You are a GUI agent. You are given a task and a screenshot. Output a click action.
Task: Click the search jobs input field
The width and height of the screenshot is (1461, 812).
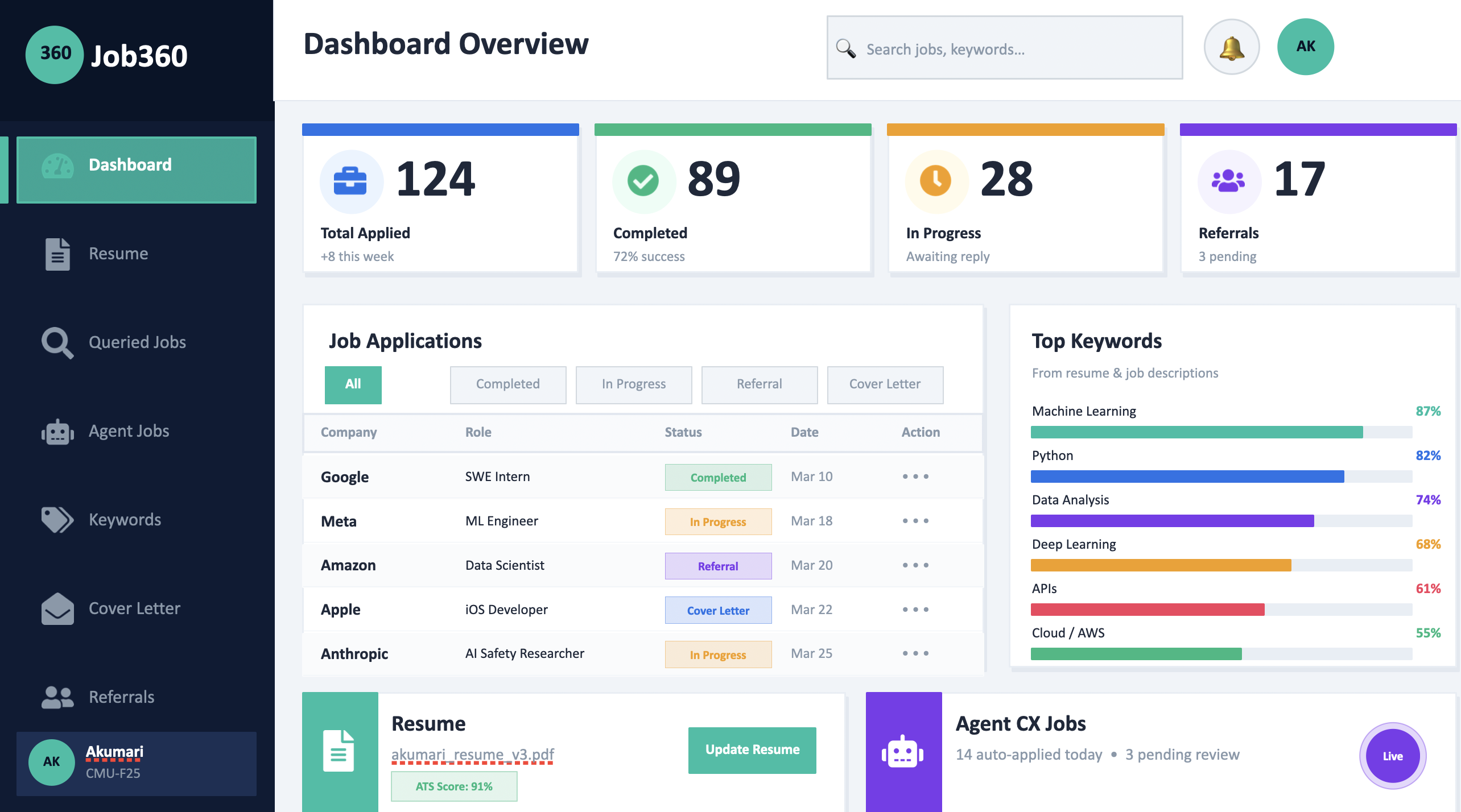1004,49
